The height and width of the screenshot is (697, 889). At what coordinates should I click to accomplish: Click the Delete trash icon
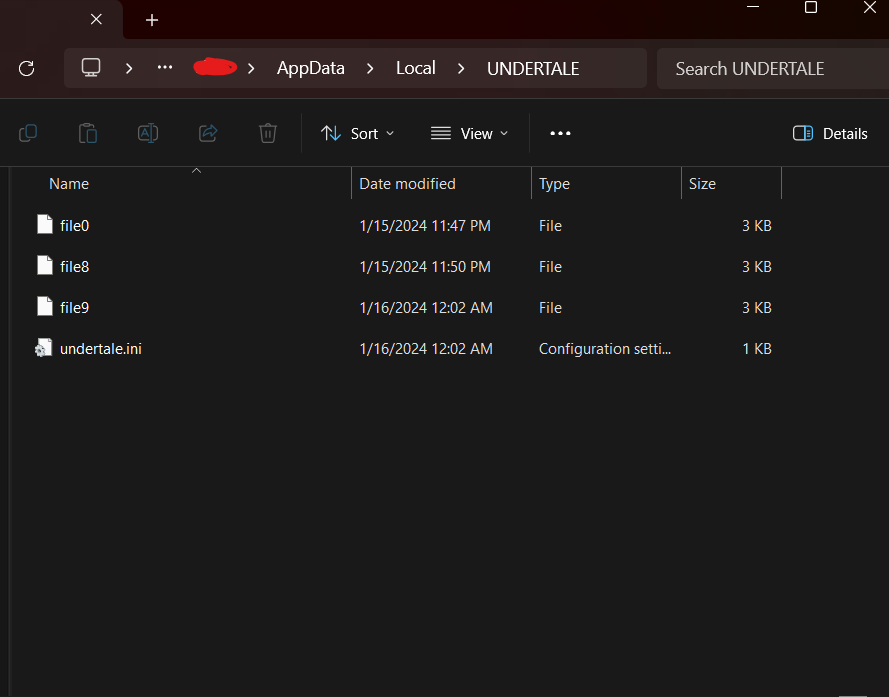point(268,133)
